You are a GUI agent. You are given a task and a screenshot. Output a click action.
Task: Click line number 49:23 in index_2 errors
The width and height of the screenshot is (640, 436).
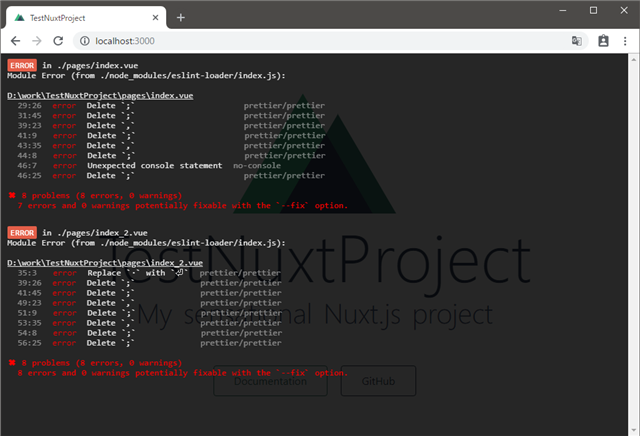(x=29, y=303)
